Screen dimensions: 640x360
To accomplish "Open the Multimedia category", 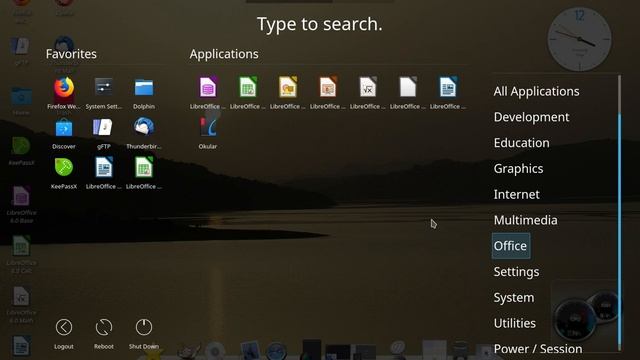I will click(x=525, y=220).
